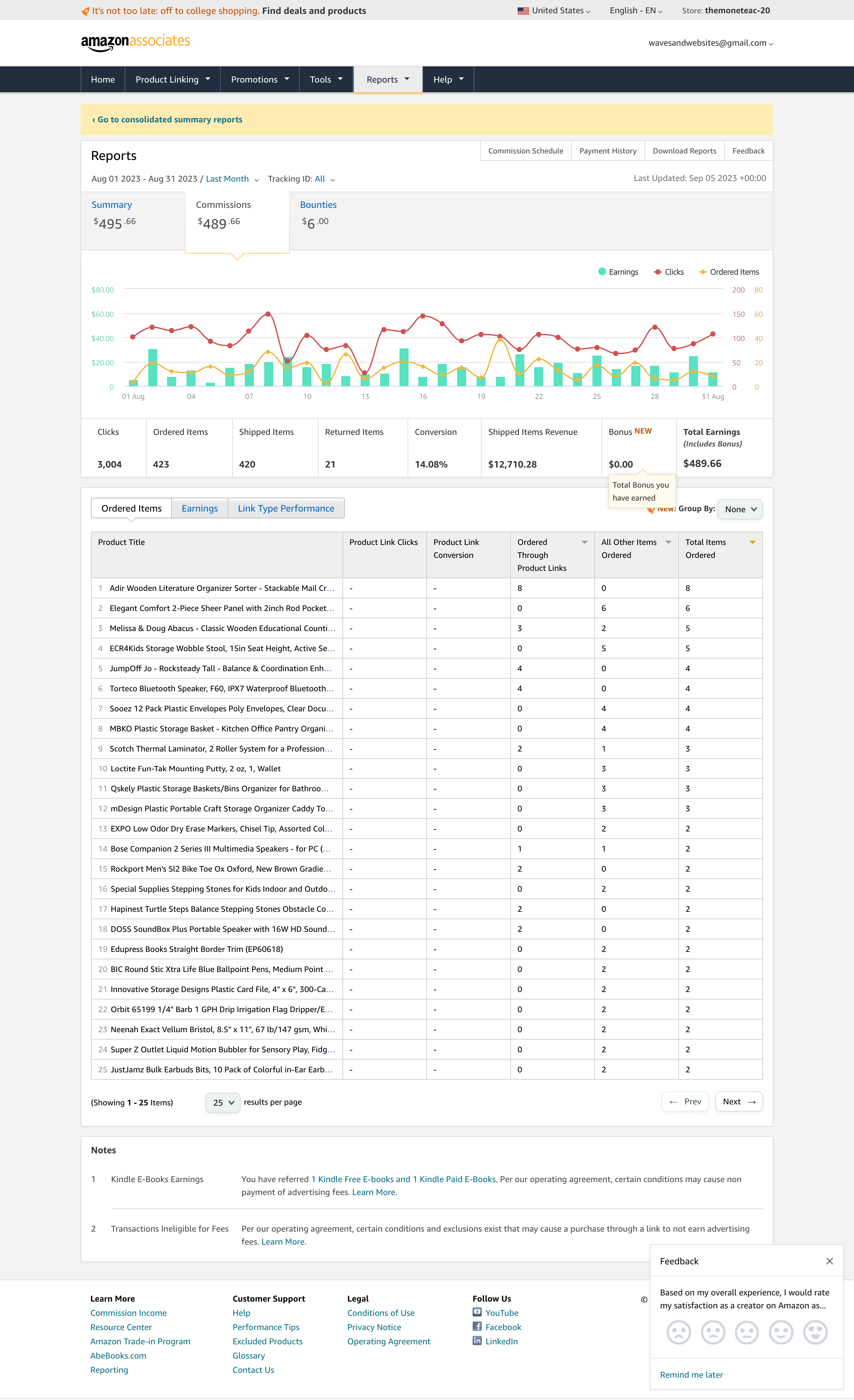Switch to the Summary tab
Image resolution: width=854 pixels, height=1400 pixels.
click(x=133, y=220)
